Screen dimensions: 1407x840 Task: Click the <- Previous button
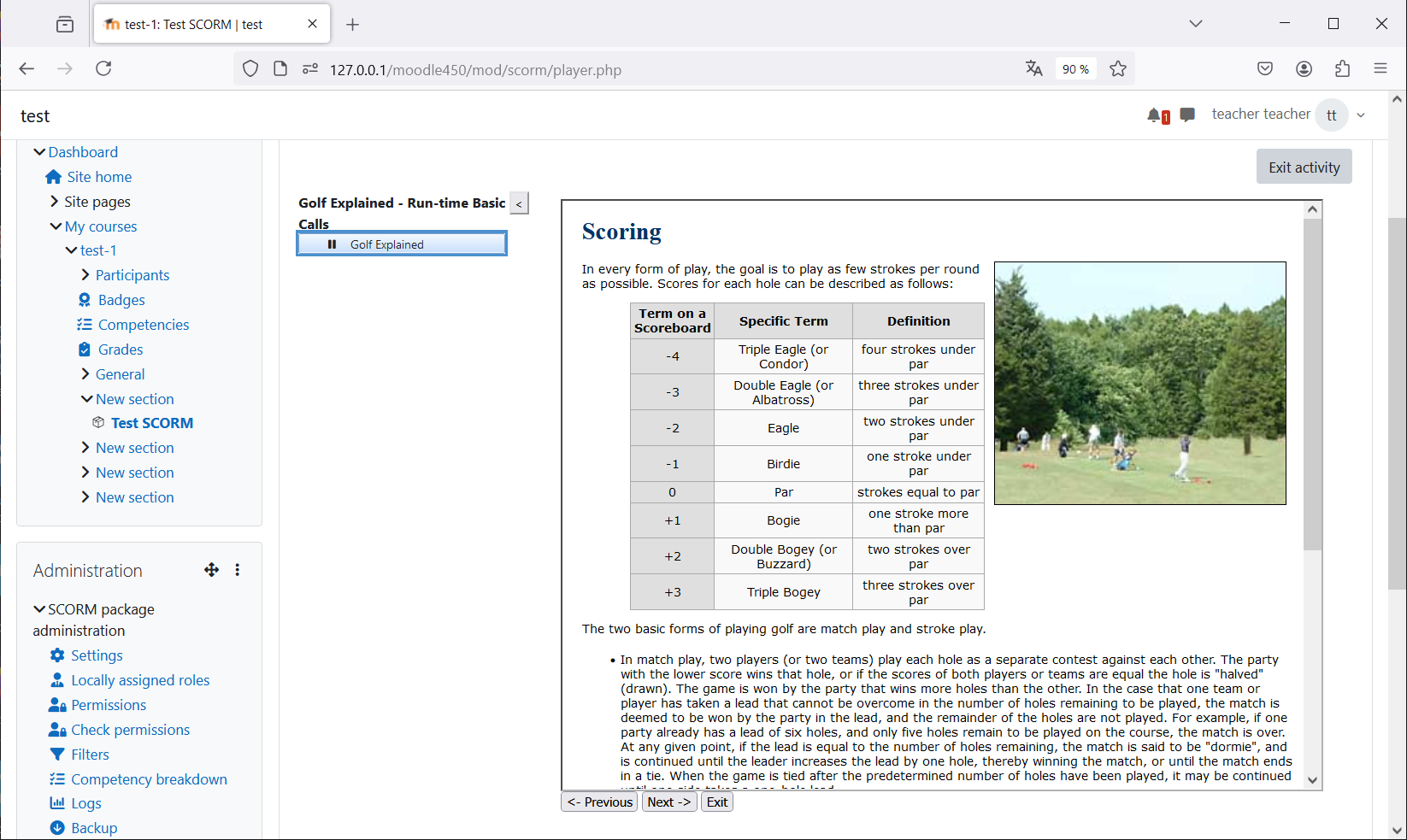tap(599, 802)
